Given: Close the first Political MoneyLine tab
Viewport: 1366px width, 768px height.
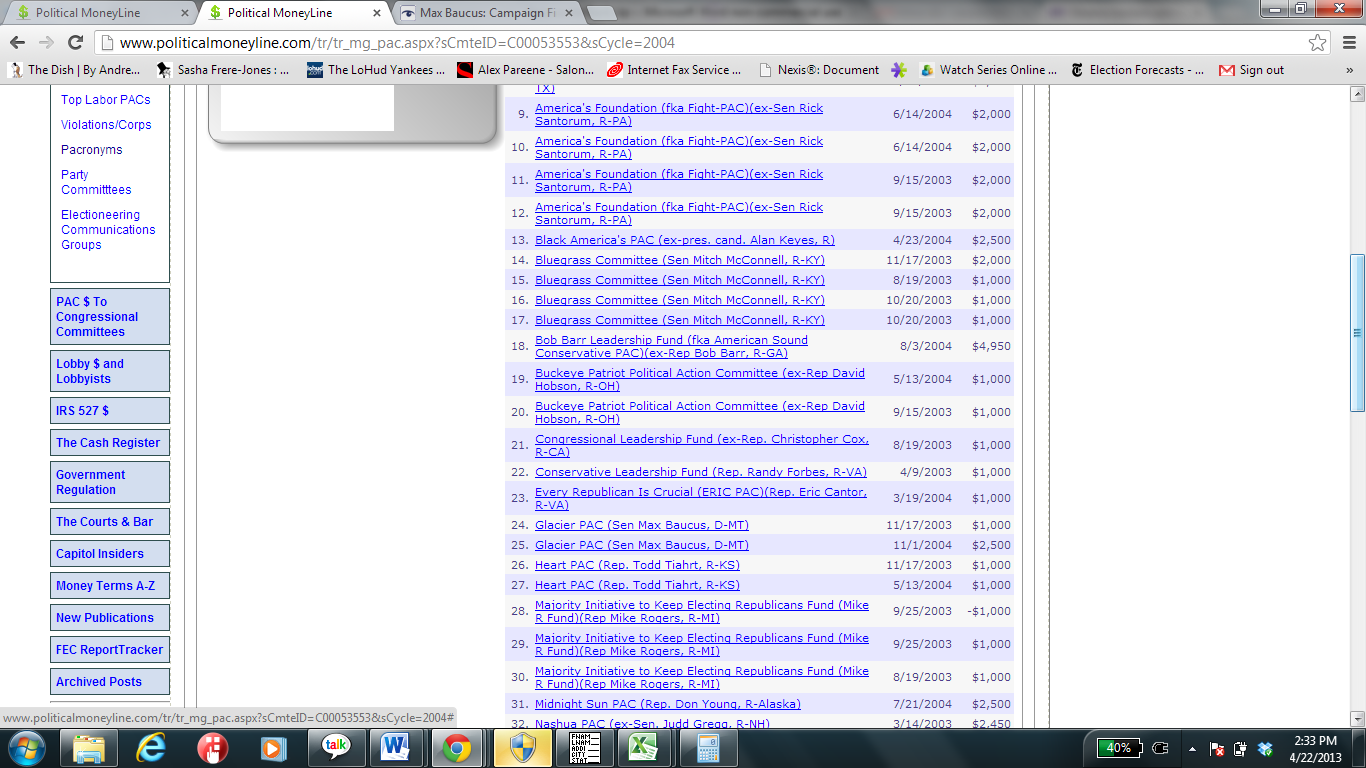Looking at the screenshot, I should click(x=185, y=14).
